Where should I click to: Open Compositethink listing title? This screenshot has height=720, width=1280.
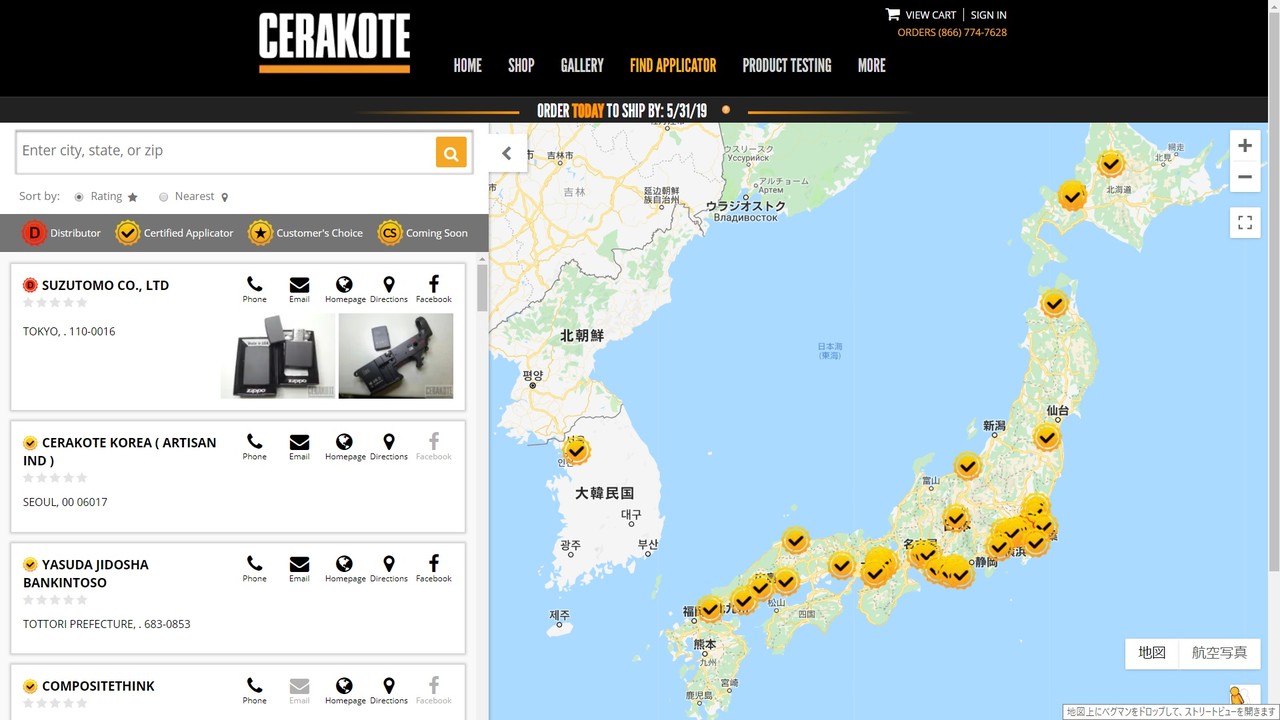tap(98, 686)
